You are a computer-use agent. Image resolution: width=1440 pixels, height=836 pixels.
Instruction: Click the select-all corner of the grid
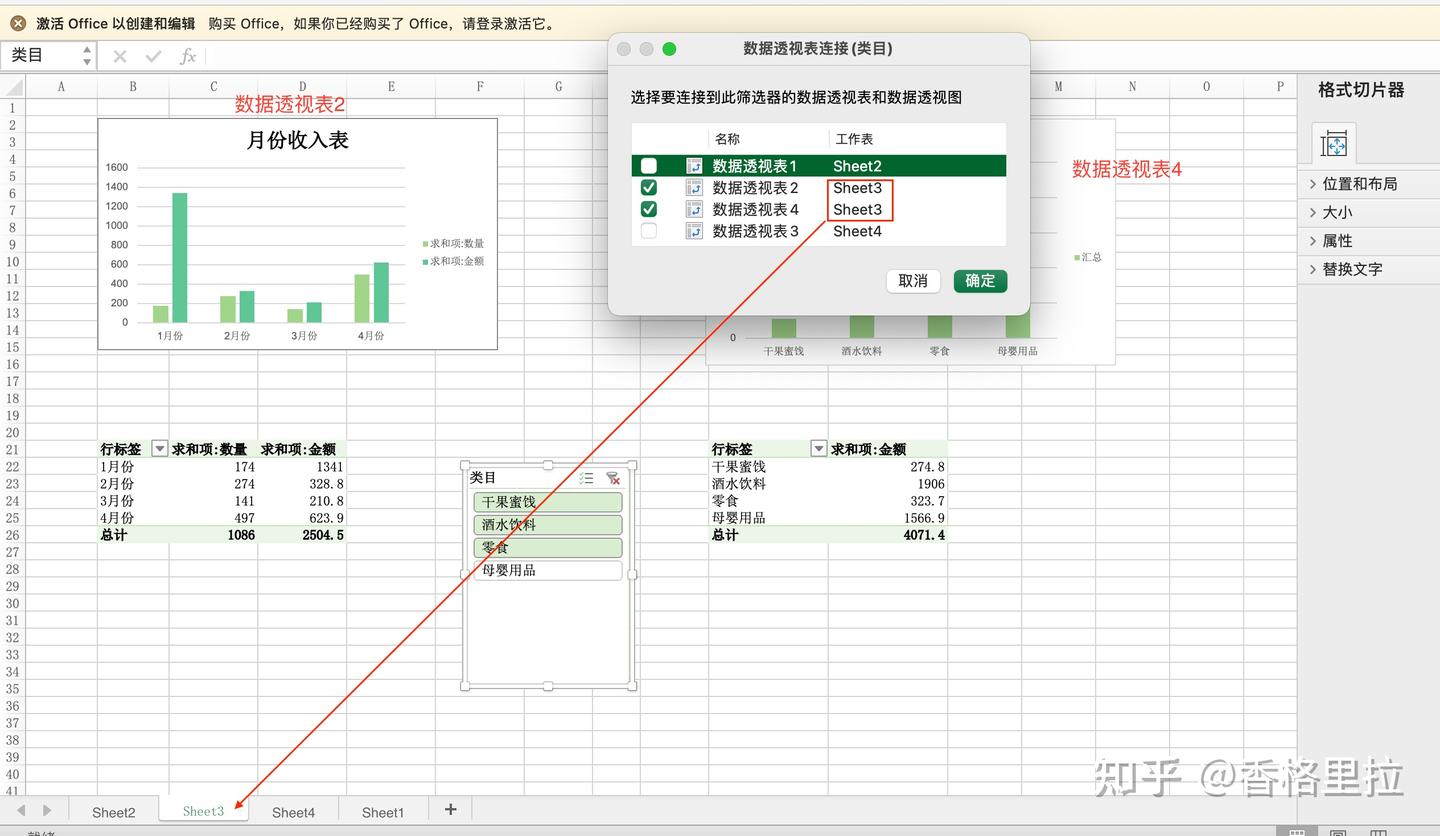pyautogui.click(x=12, y=87)
